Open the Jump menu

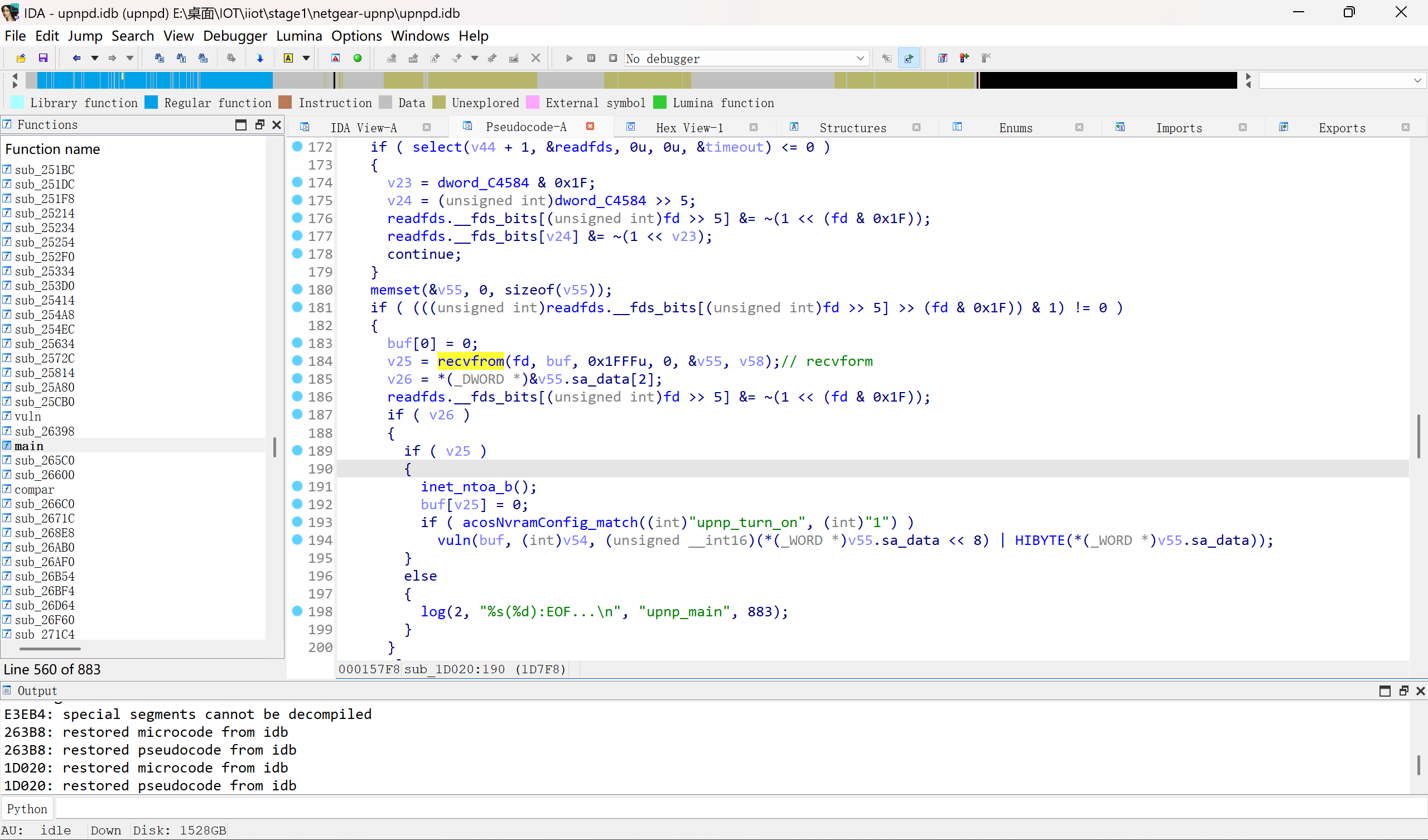[x=85, y=36]
